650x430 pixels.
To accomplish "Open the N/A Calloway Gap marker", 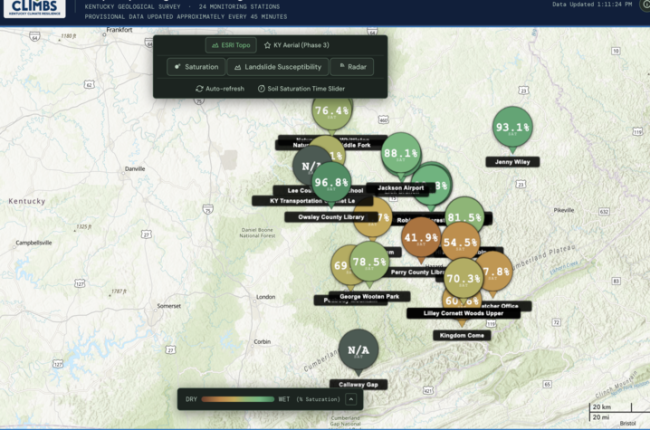I will pos(359,350).
